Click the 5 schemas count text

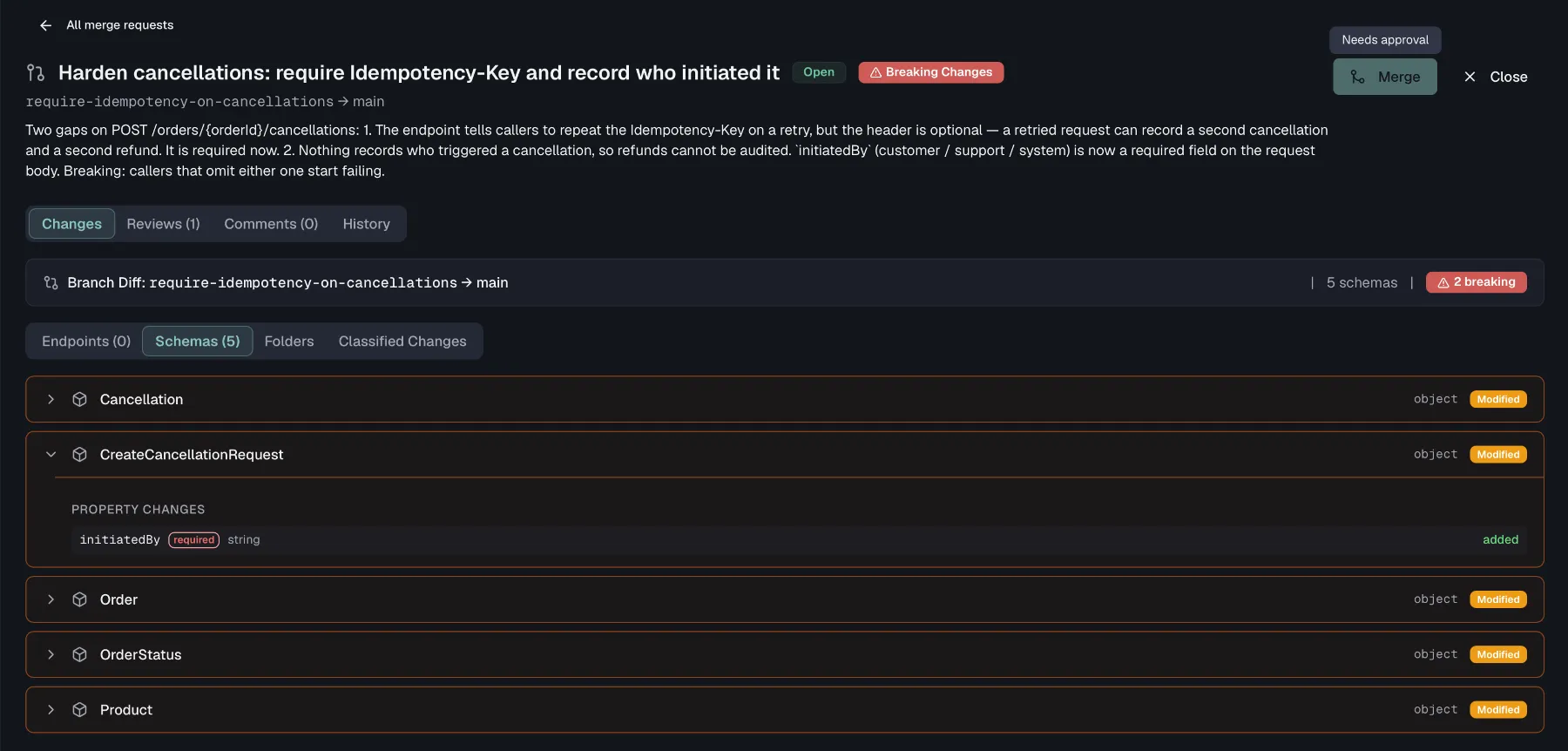[1362, 282]
